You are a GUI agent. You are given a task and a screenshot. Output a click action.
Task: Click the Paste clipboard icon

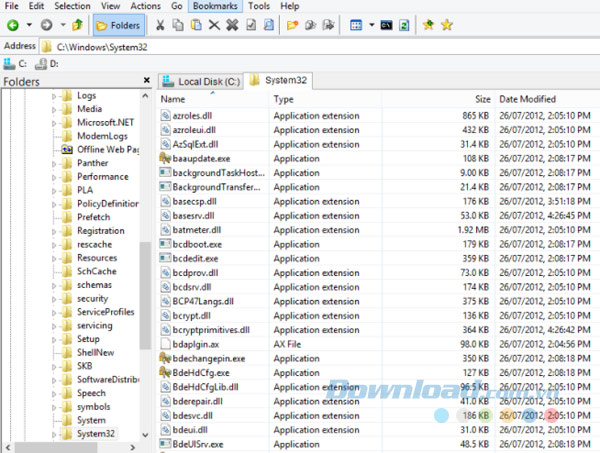tap(196, 24)
